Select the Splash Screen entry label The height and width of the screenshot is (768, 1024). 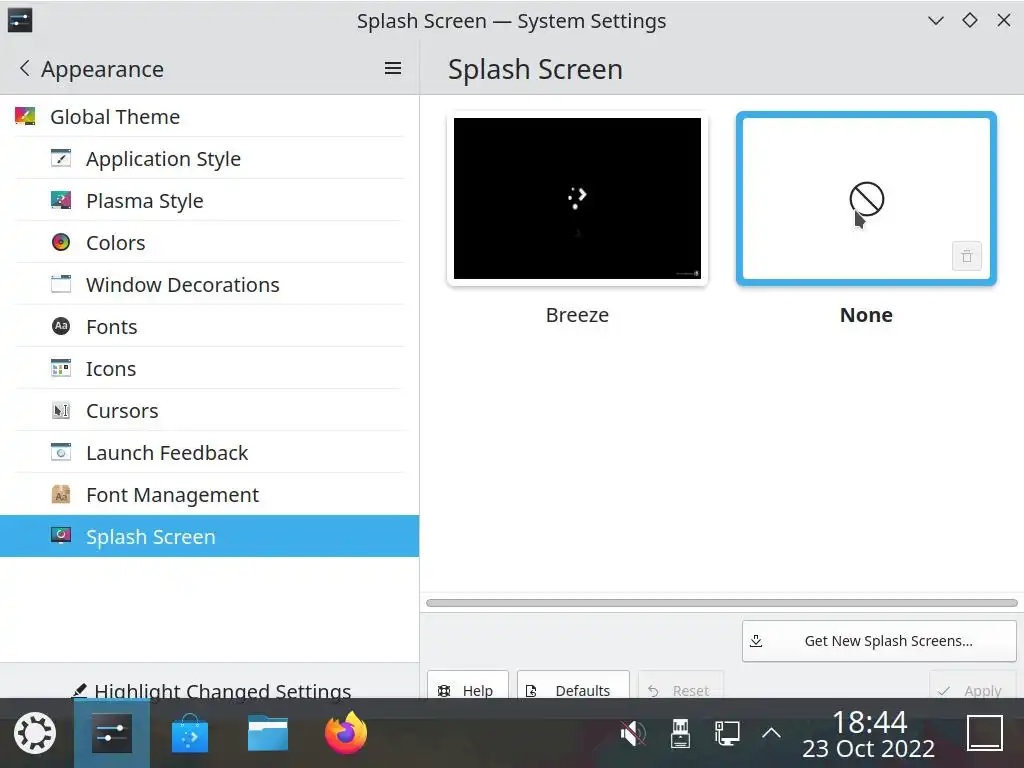pyautogui.click(x=151, y=537)
